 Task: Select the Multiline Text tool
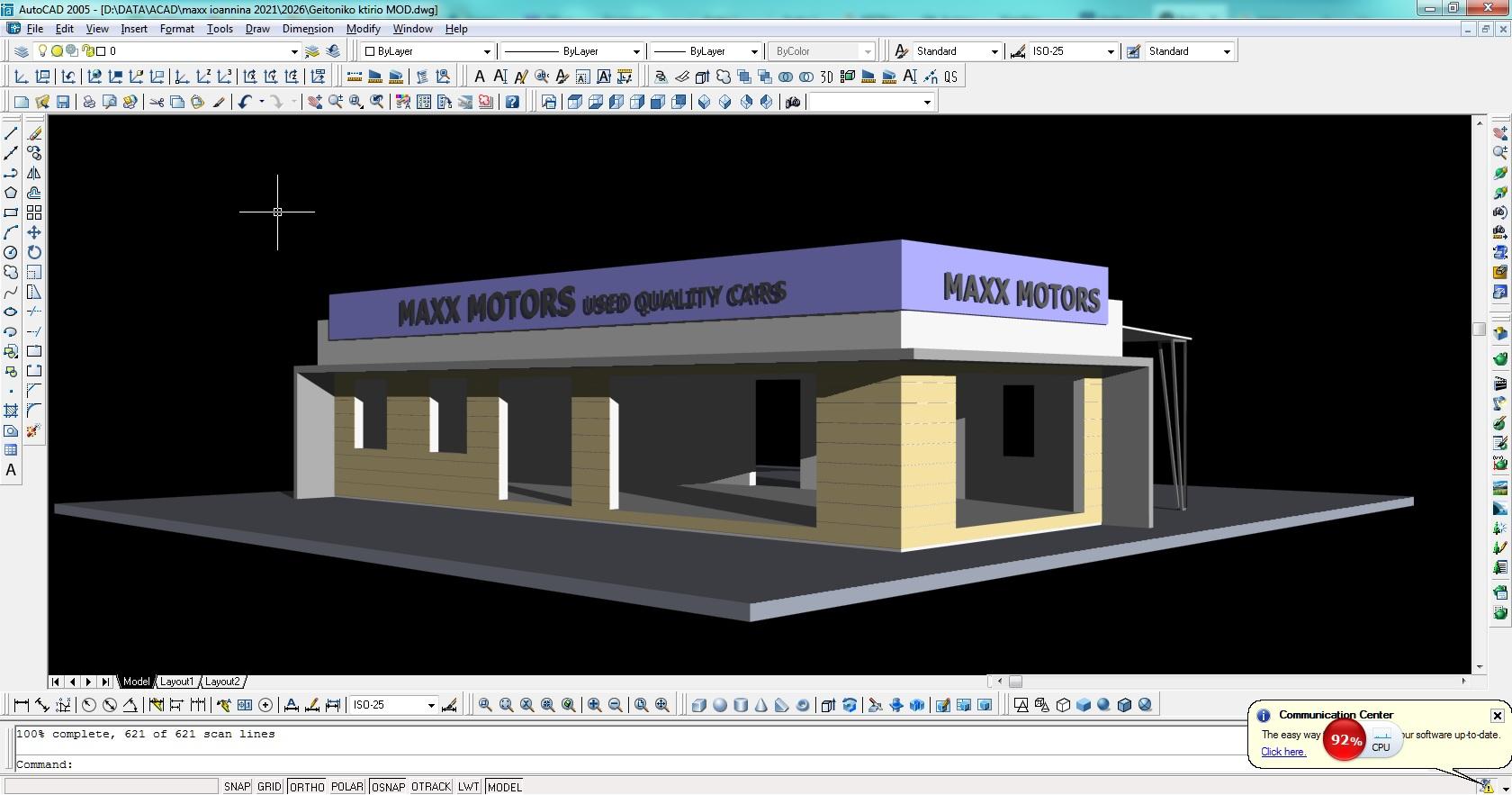click(x=11, y=470)
